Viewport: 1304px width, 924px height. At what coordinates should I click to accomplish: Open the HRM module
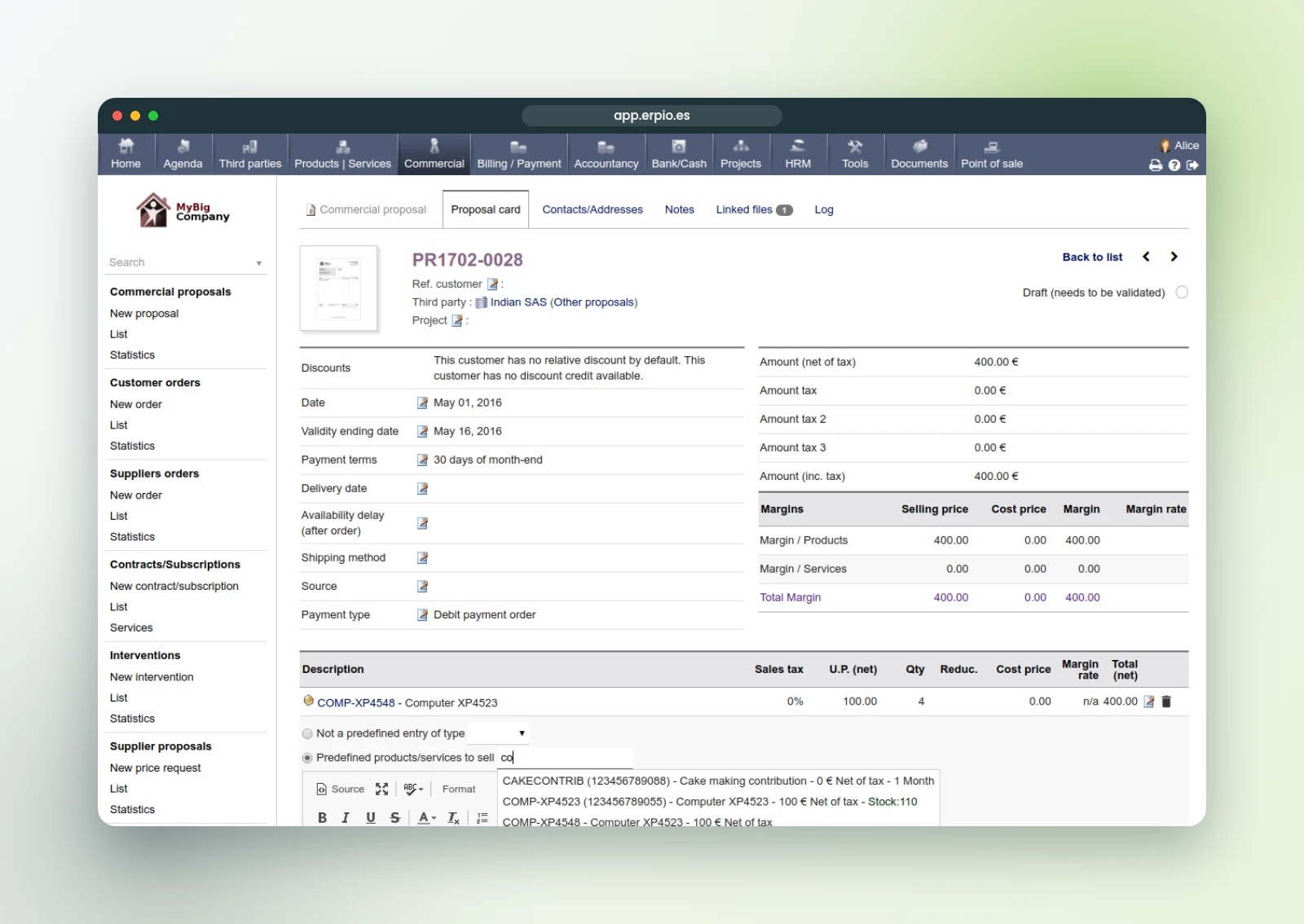point(798,154)
